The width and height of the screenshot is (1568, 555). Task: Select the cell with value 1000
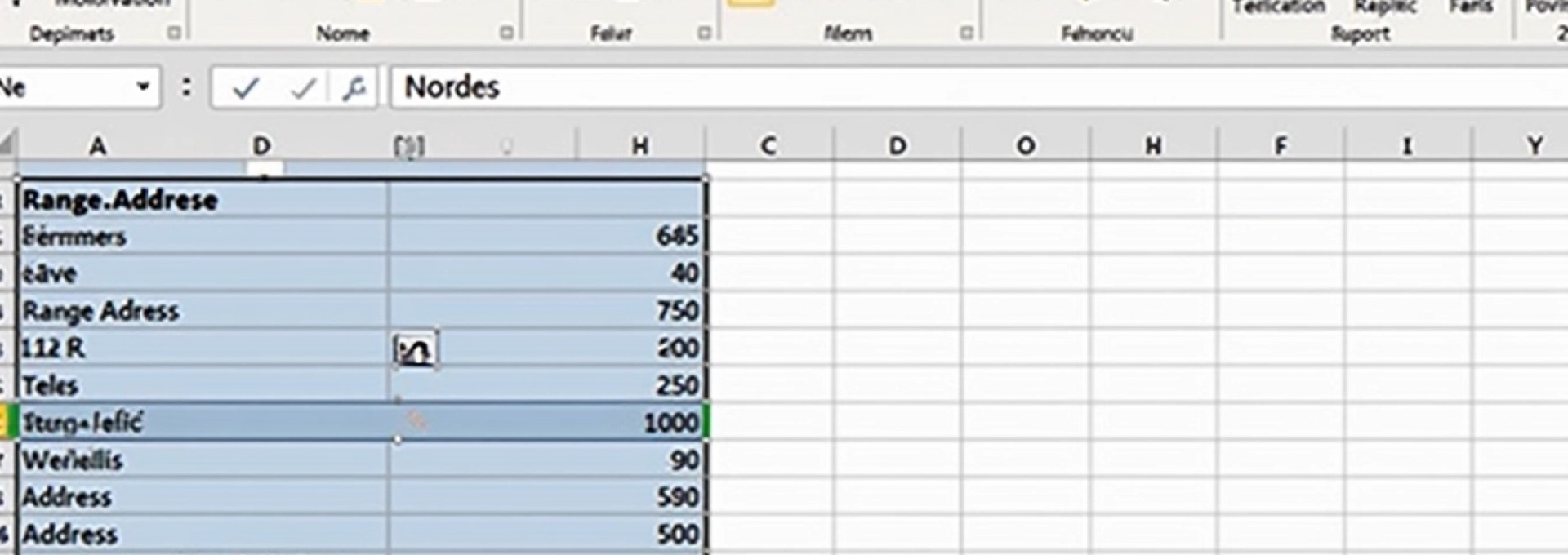[x=547, y=423]
